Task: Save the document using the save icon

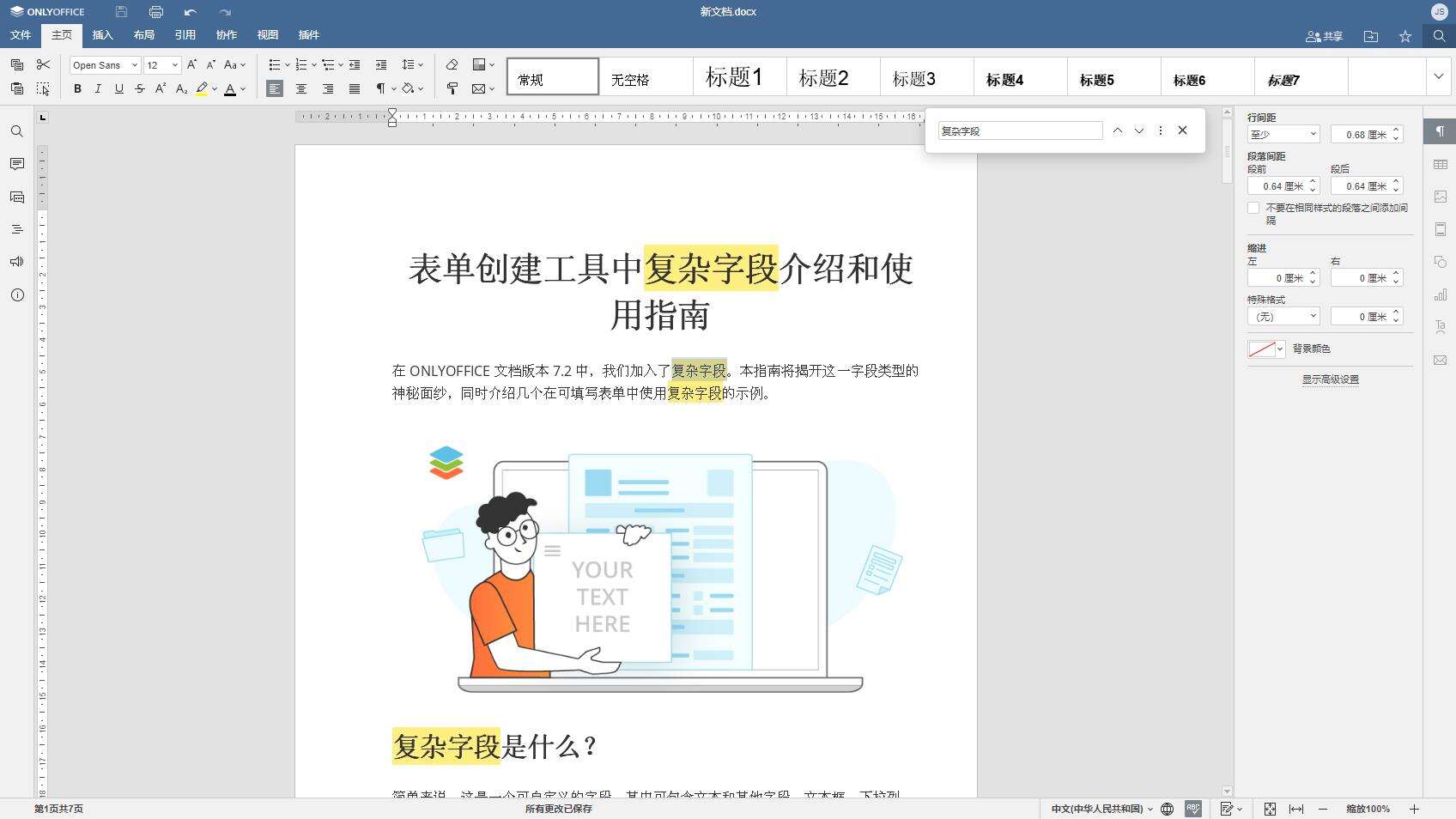Action: [121, 12]
